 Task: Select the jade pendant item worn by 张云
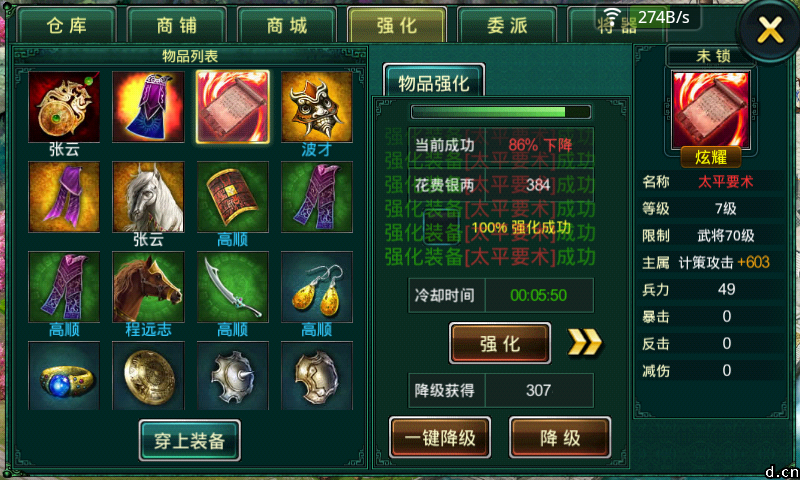pyautogui.click(x=64, y=107)
